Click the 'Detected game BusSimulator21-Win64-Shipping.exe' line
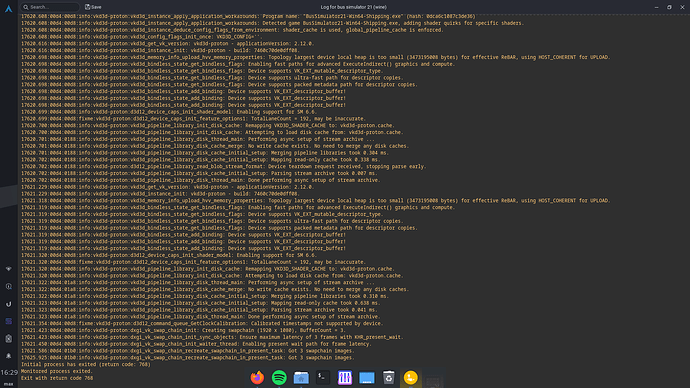 [272, 23]
